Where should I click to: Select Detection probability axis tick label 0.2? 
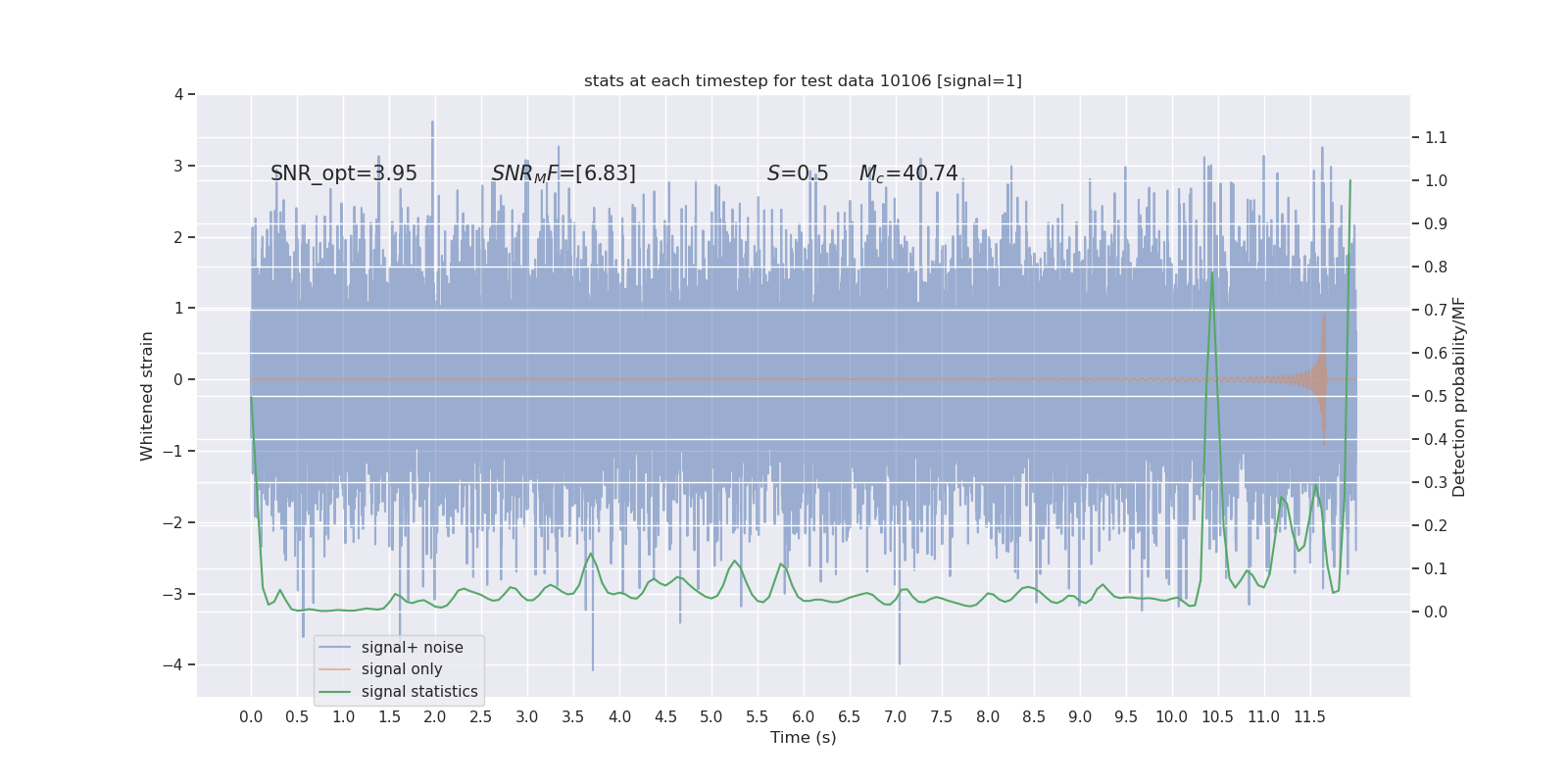[x=1436, y=525]
